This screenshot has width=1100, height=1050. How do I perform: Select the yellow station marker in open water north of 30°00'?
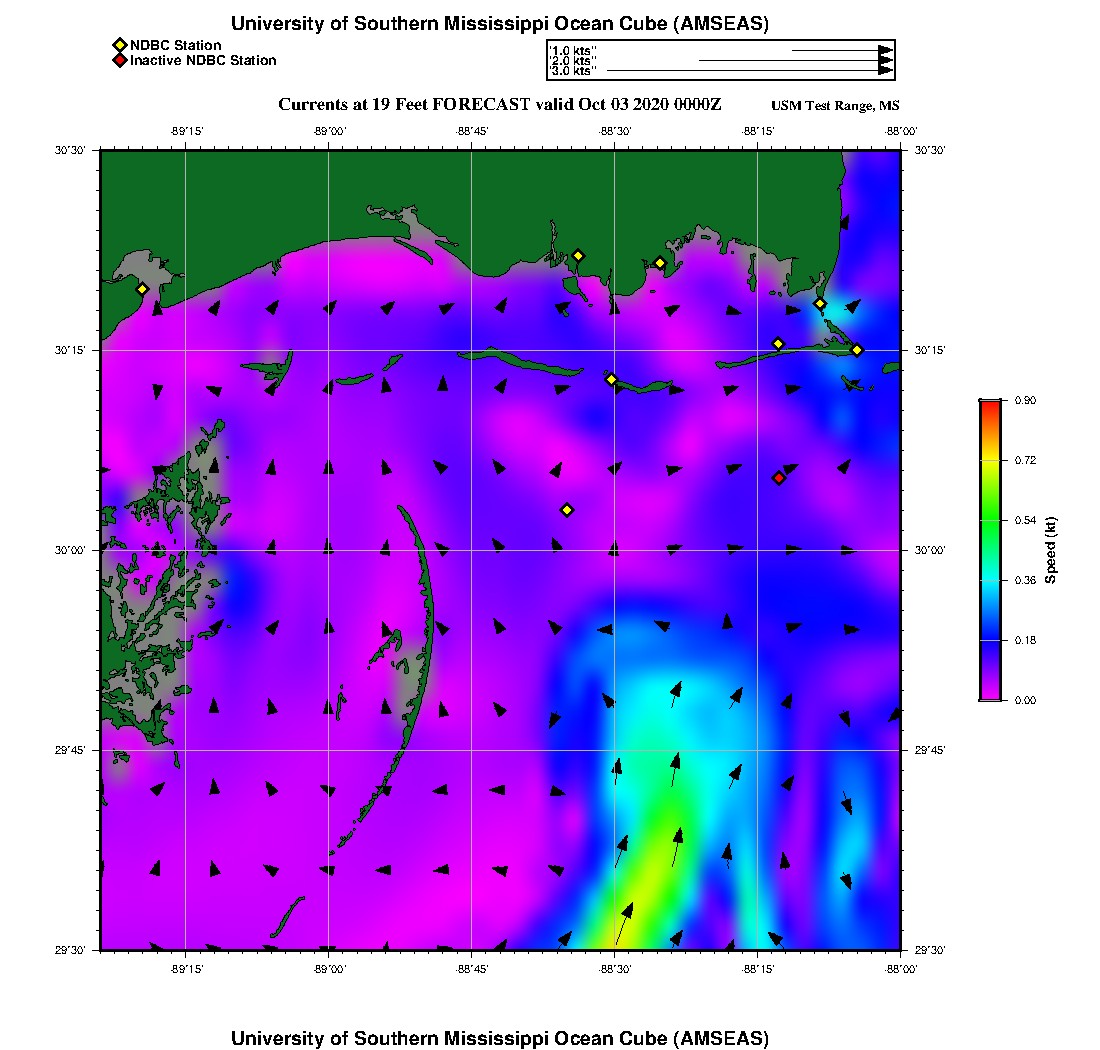(x=567, y=510)
